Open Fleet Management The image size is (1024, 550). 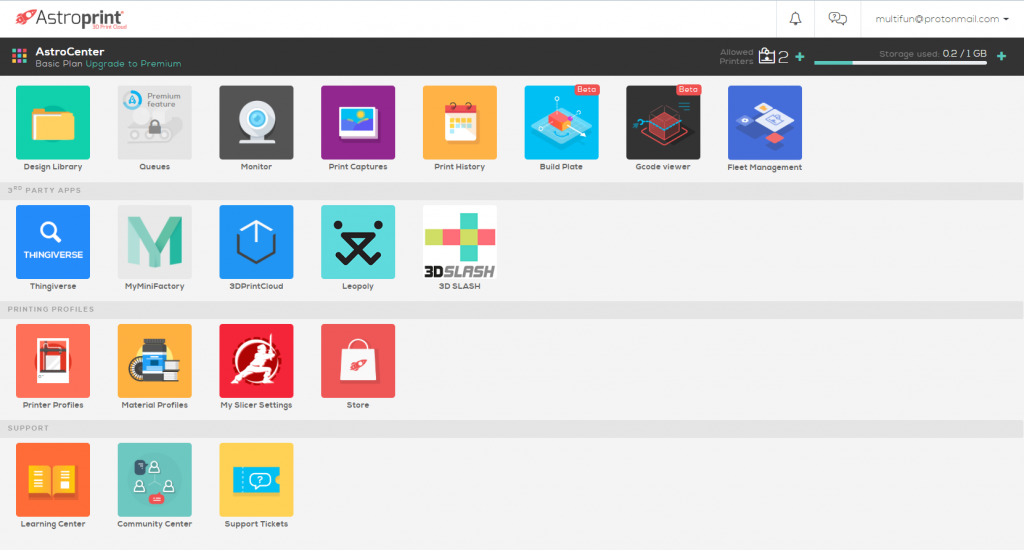point(765,123)
